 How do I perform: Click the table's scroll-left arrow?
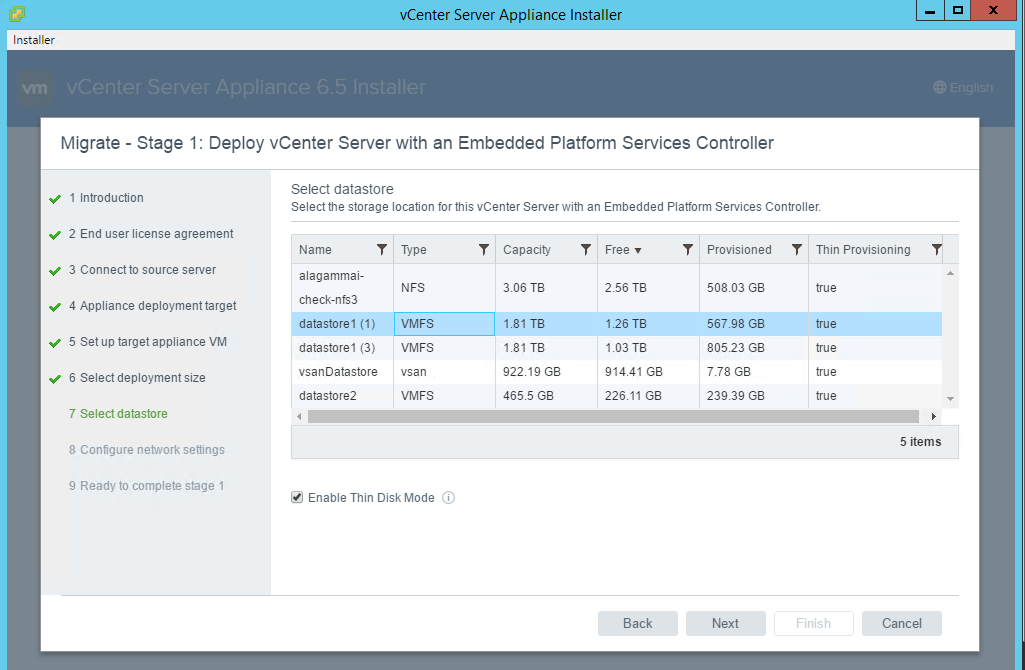click(x=299, y=416)
